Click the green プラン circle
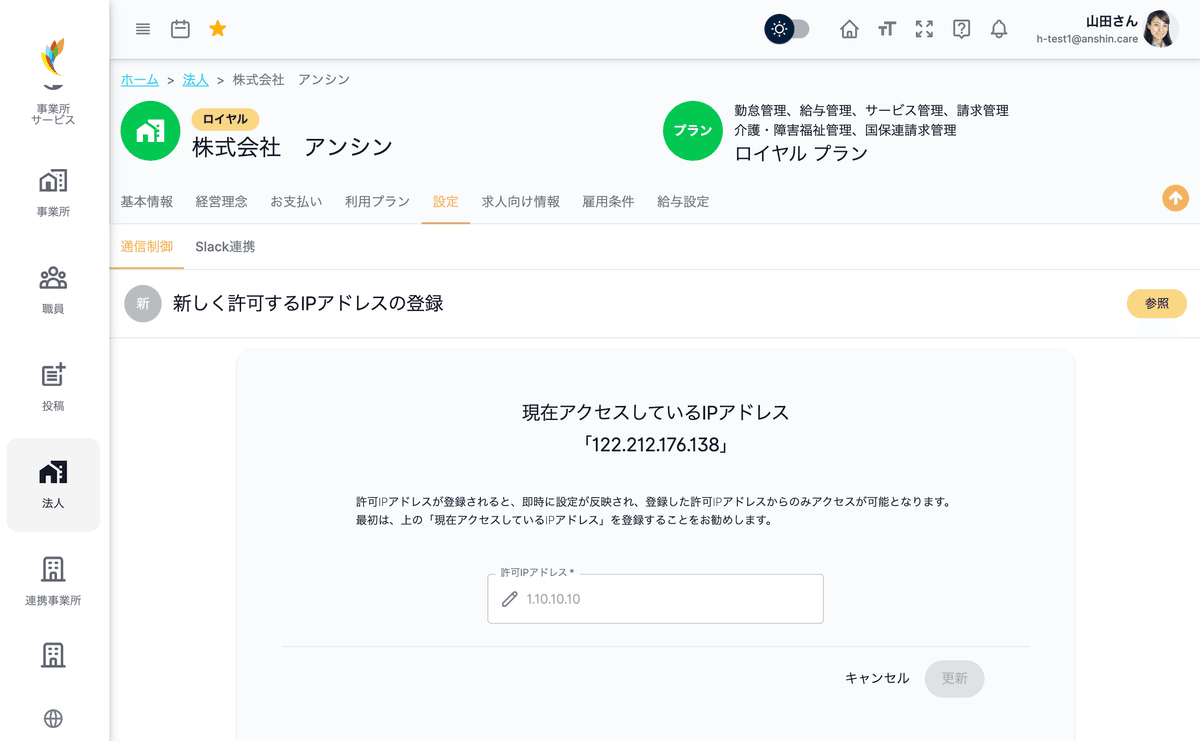Image resolution: width=1200 pixels, height=741 pixels. (x=693, y=131)
